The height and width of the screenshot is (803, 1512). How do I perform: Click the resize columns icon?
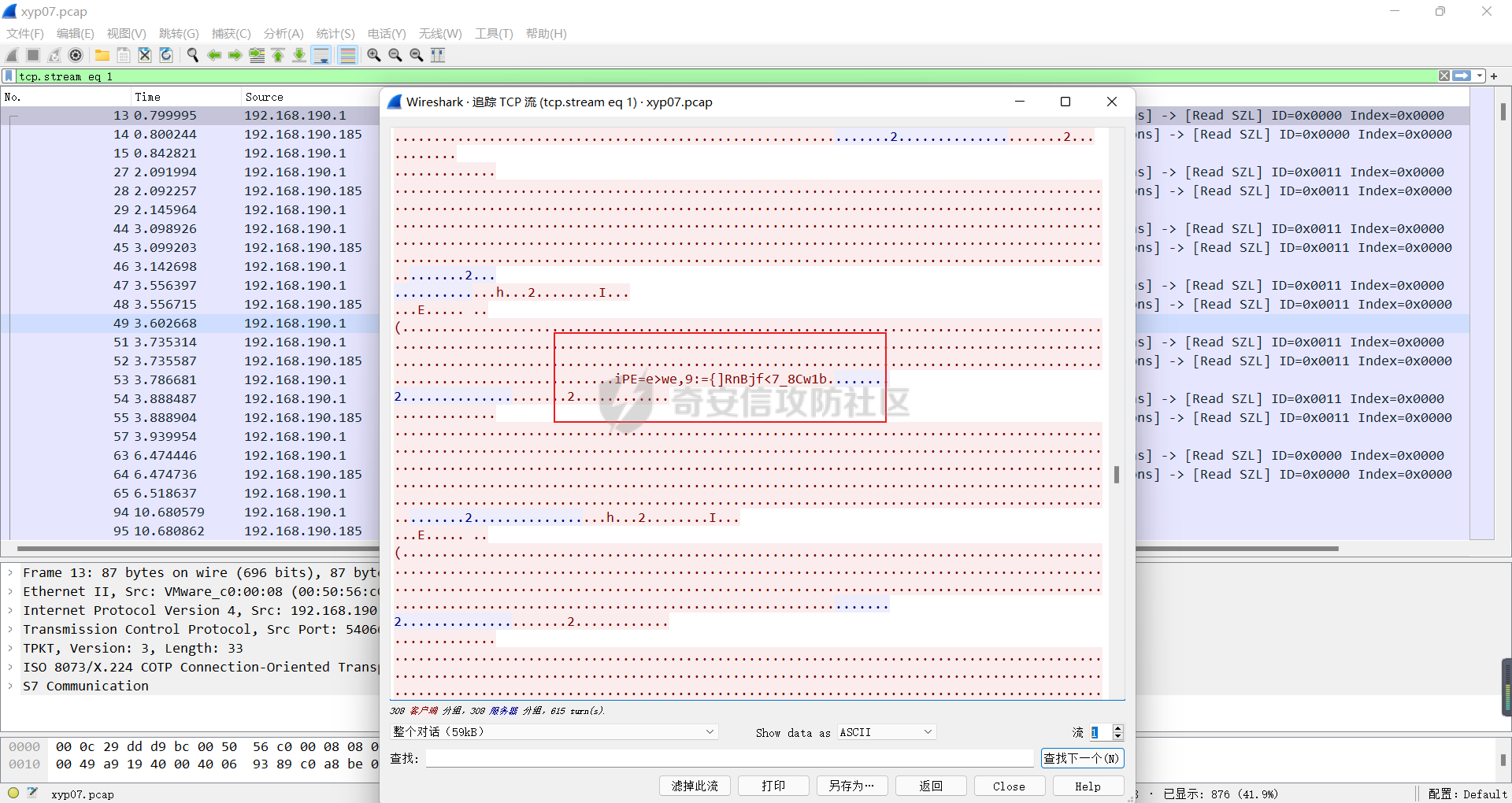tap(438, 55)
